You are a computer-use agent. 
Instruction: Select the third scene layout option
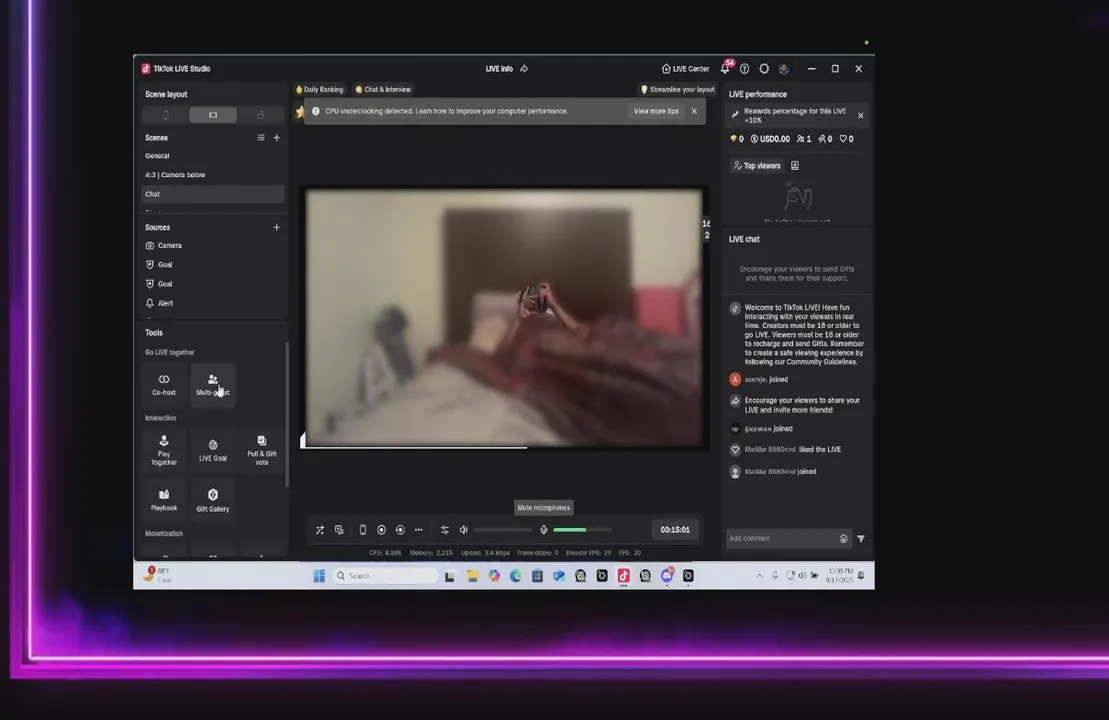point(260,115)
